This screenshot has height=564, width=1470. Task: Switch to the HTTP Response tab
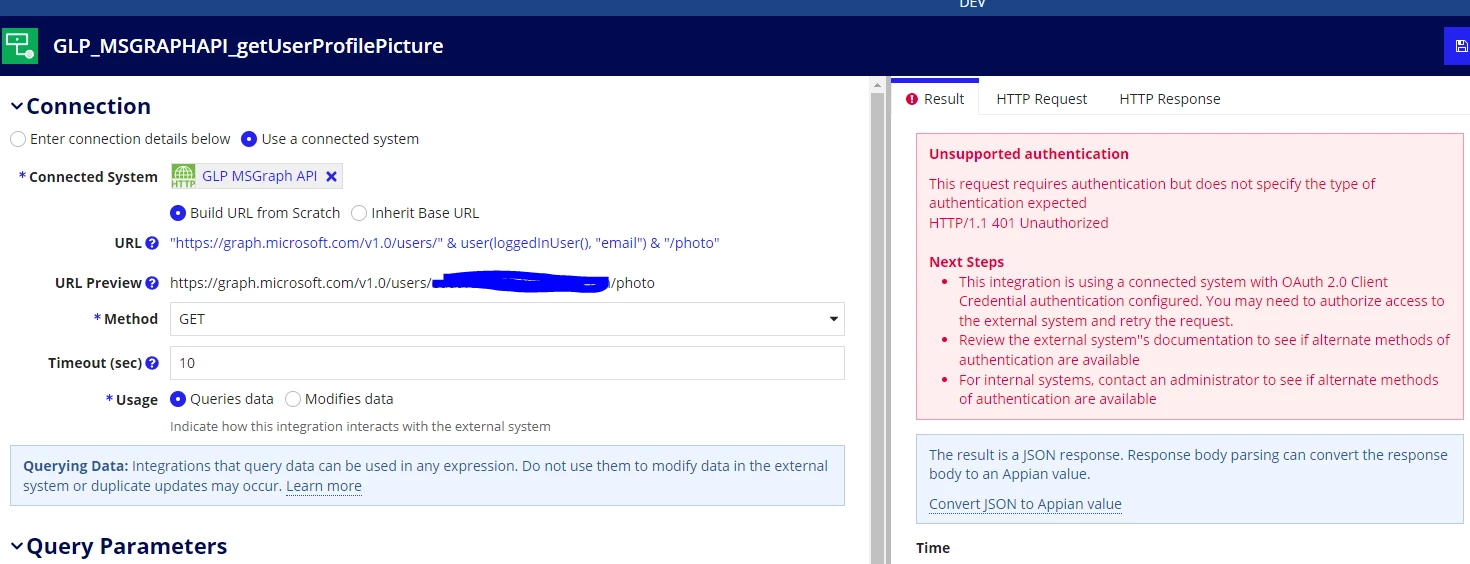click(1170, 99)
